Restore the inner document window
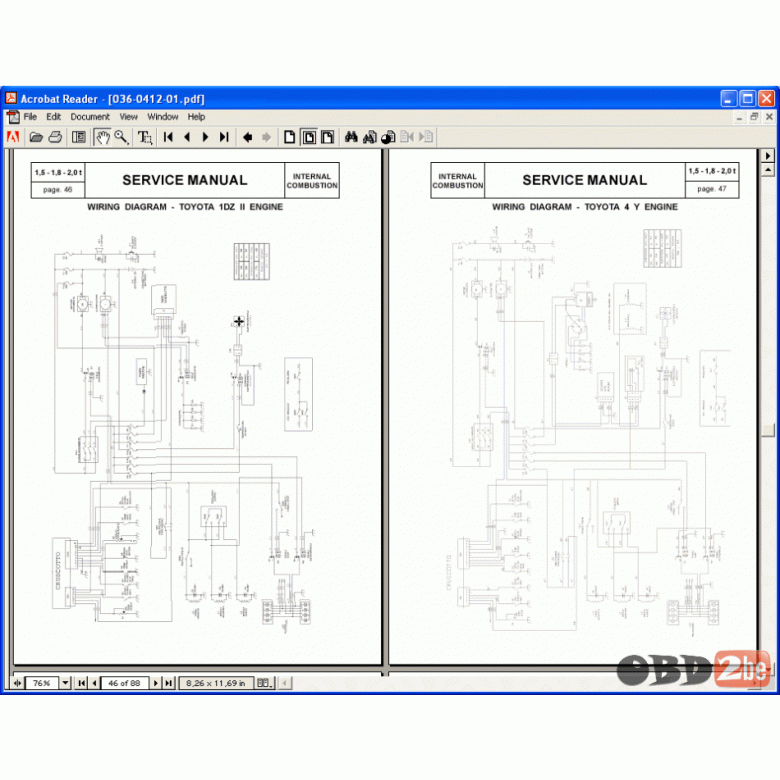Viewport: 780px width, 780px height. pos(754,117)
